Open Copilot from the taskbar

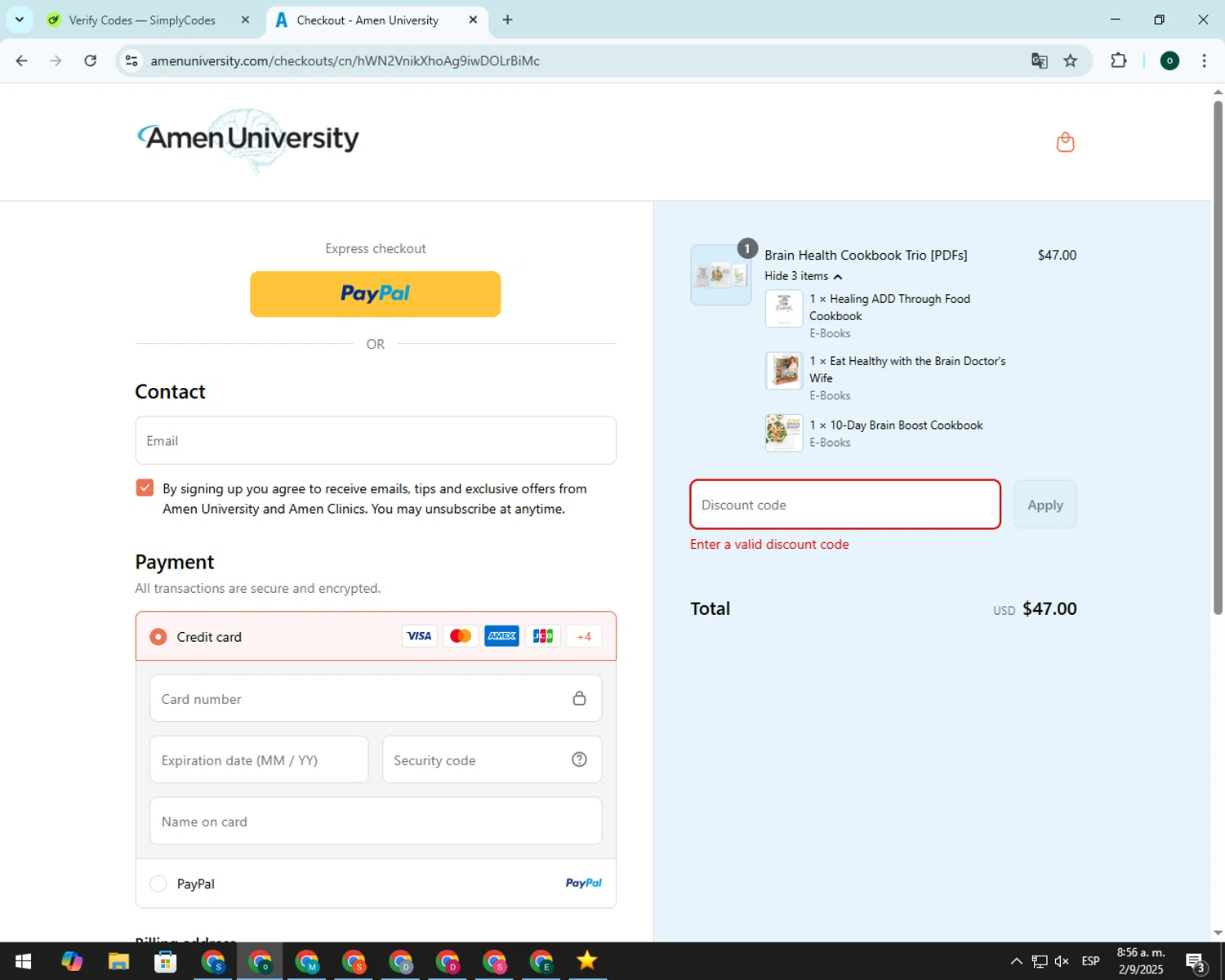coord(72,961)
